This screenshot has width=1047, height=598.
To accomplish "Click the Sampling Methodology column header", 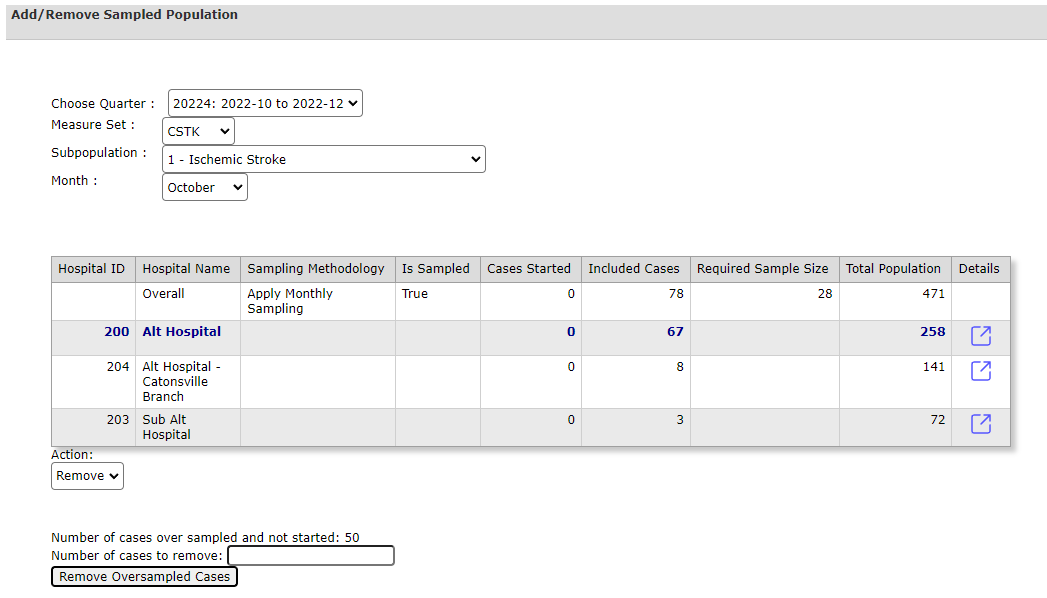I will tap(316, 269).
